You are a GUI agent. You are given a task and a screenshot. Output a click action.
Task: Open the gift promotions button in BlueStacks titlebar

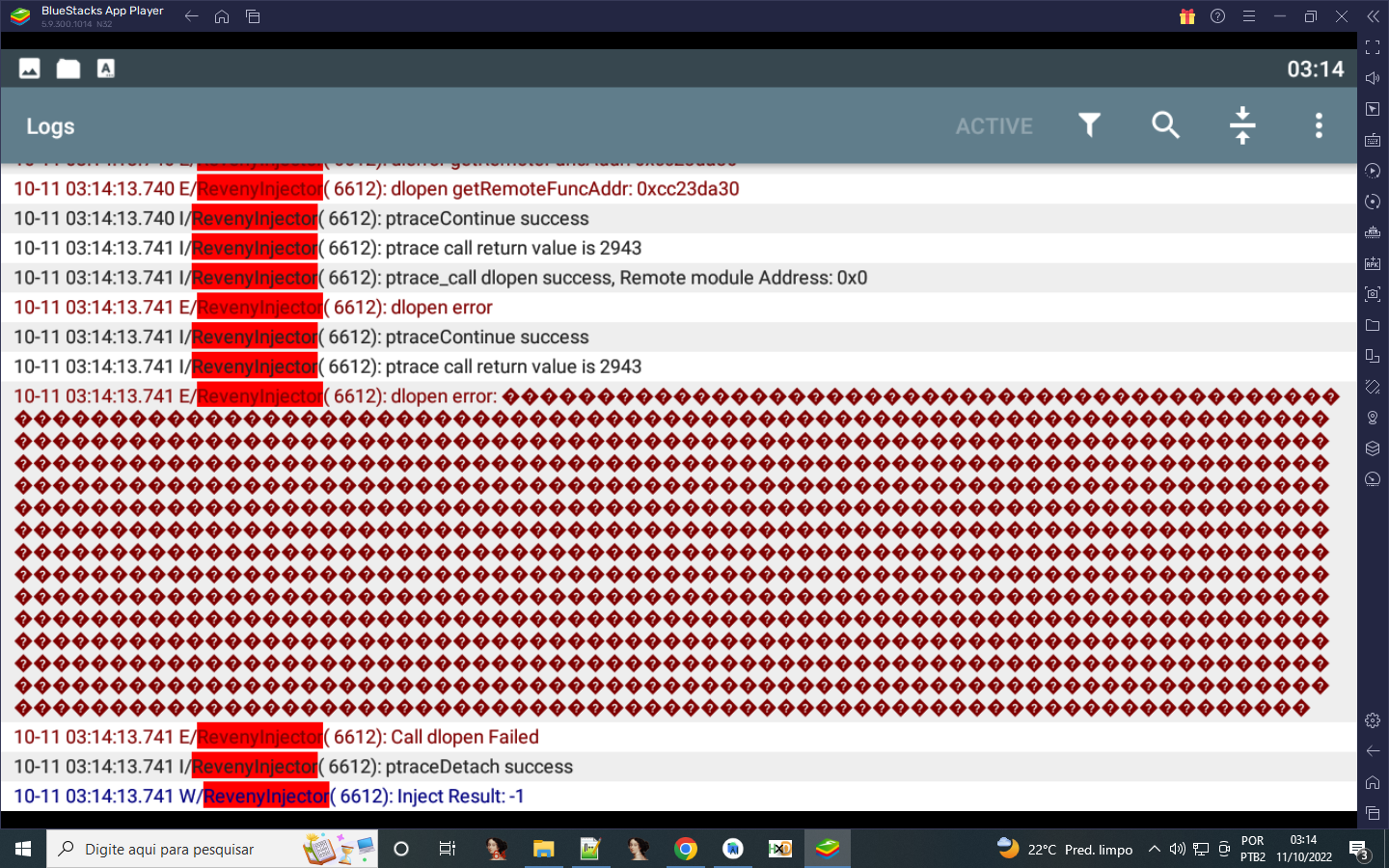tap(1187, 16)
